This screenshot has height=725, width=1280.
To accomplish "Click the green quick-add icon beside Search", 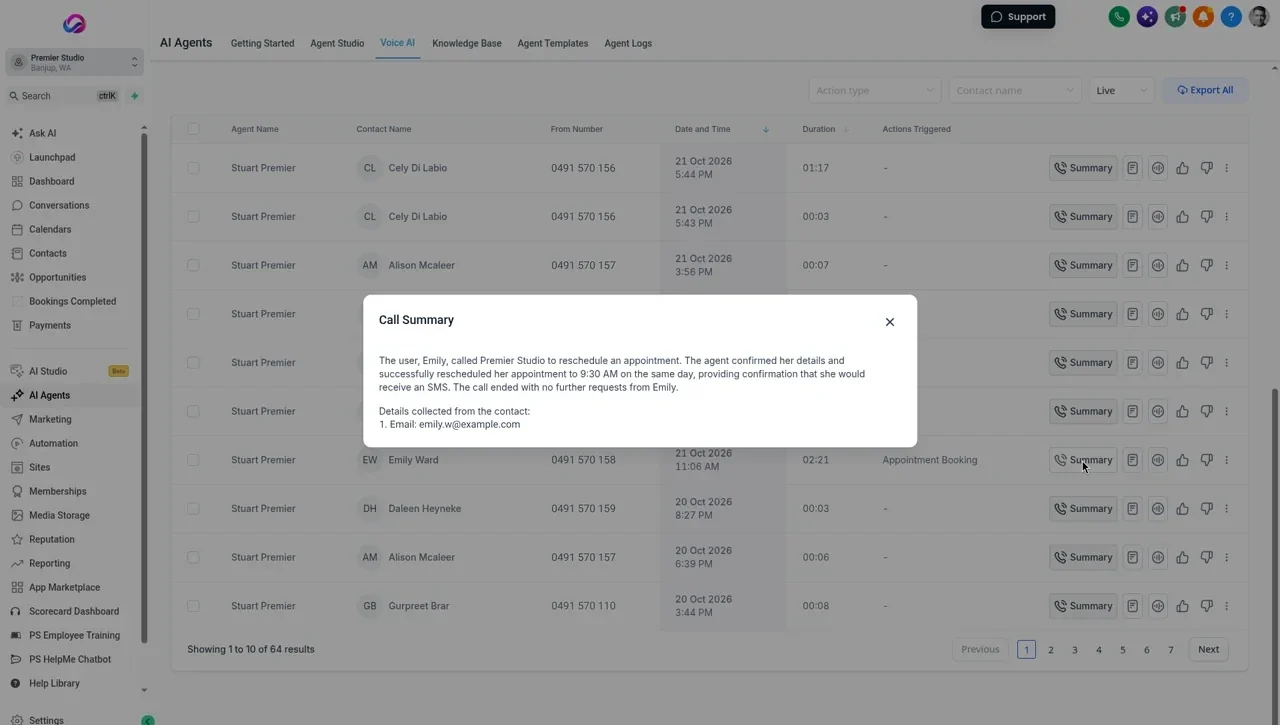I will 135,96.
